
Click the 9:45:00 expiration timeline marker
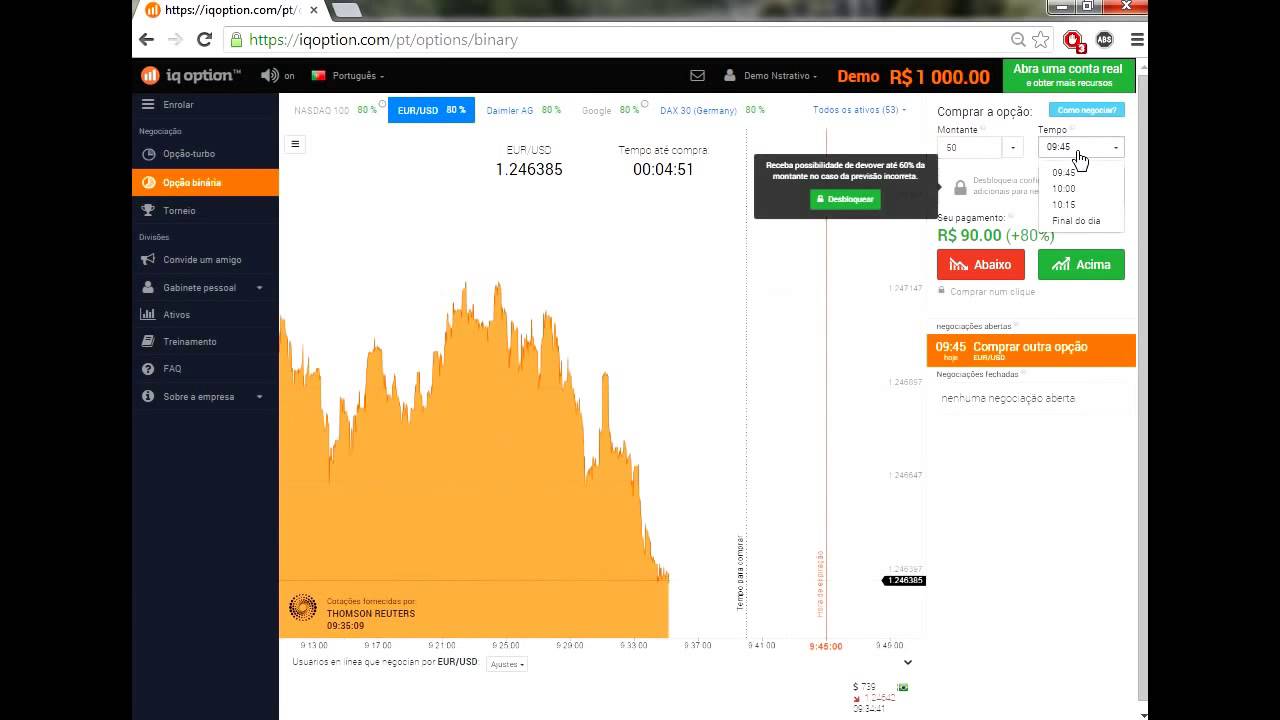coord(825,646)
